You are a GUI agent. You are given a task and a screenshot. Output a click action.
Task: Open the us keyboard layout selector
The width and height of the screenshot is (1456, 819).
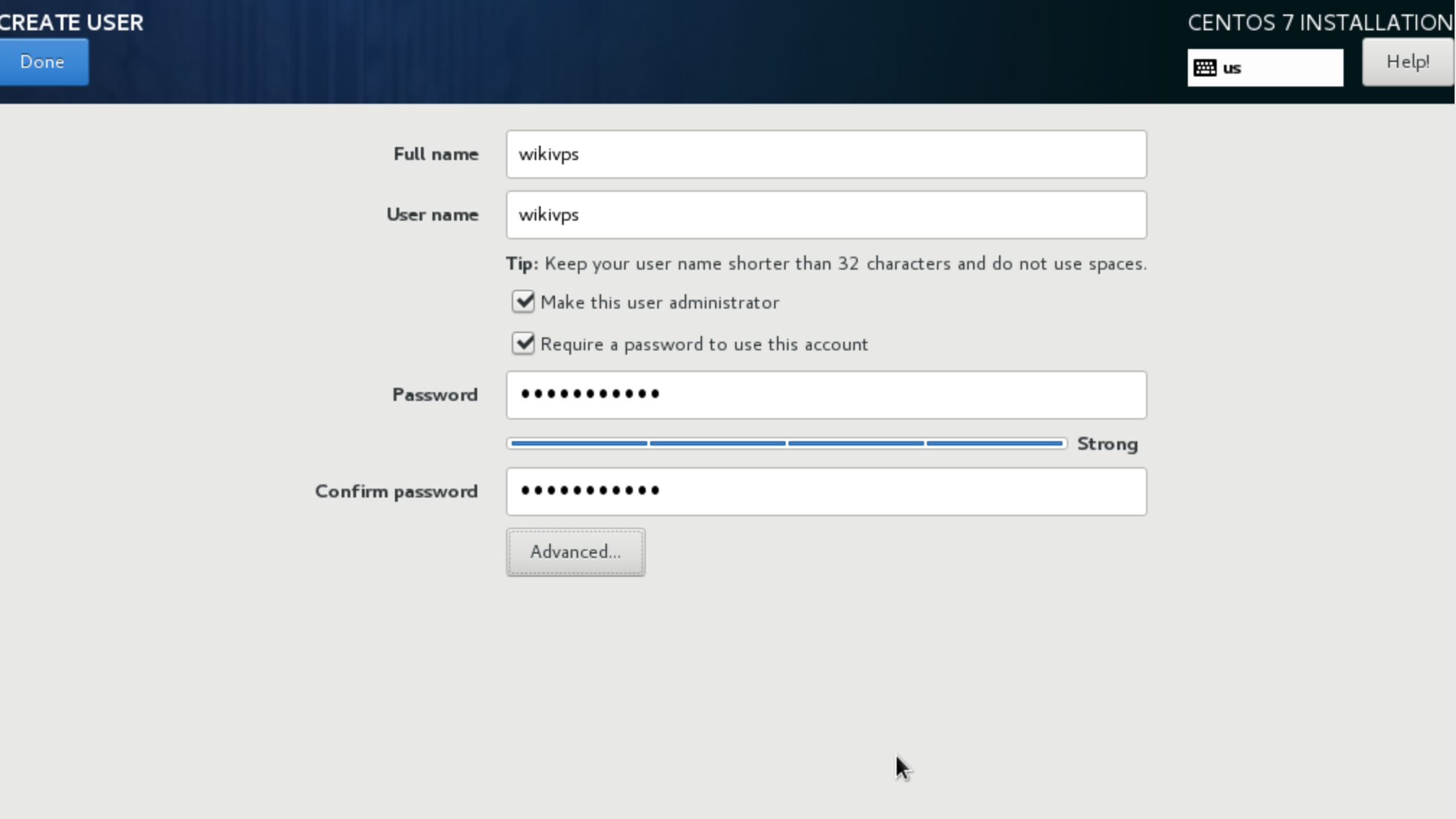pos(1265,68)
